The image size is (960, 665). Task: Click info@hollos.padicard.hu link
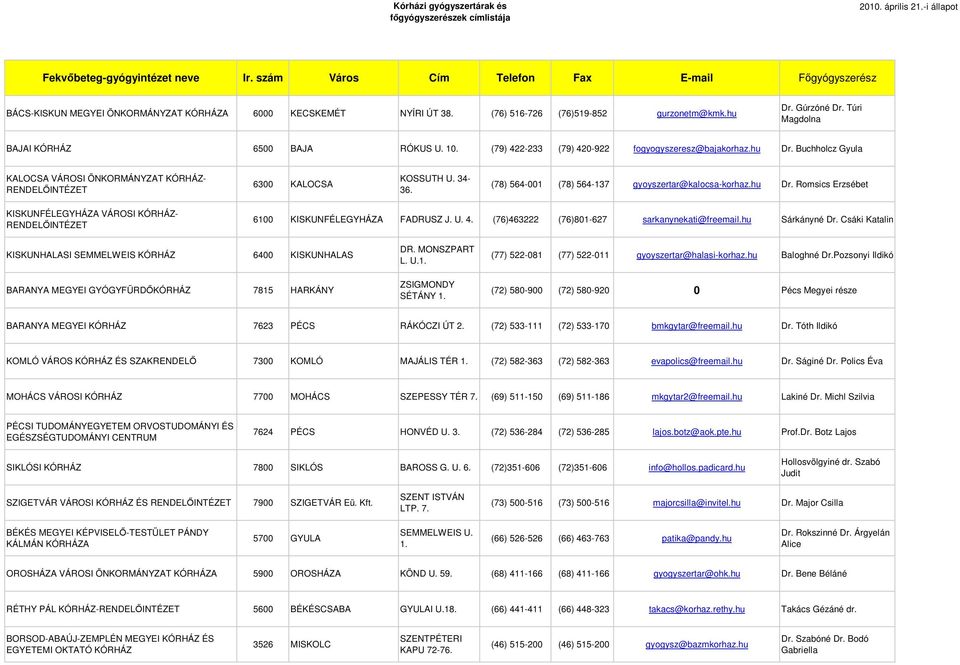coord(696,468)
